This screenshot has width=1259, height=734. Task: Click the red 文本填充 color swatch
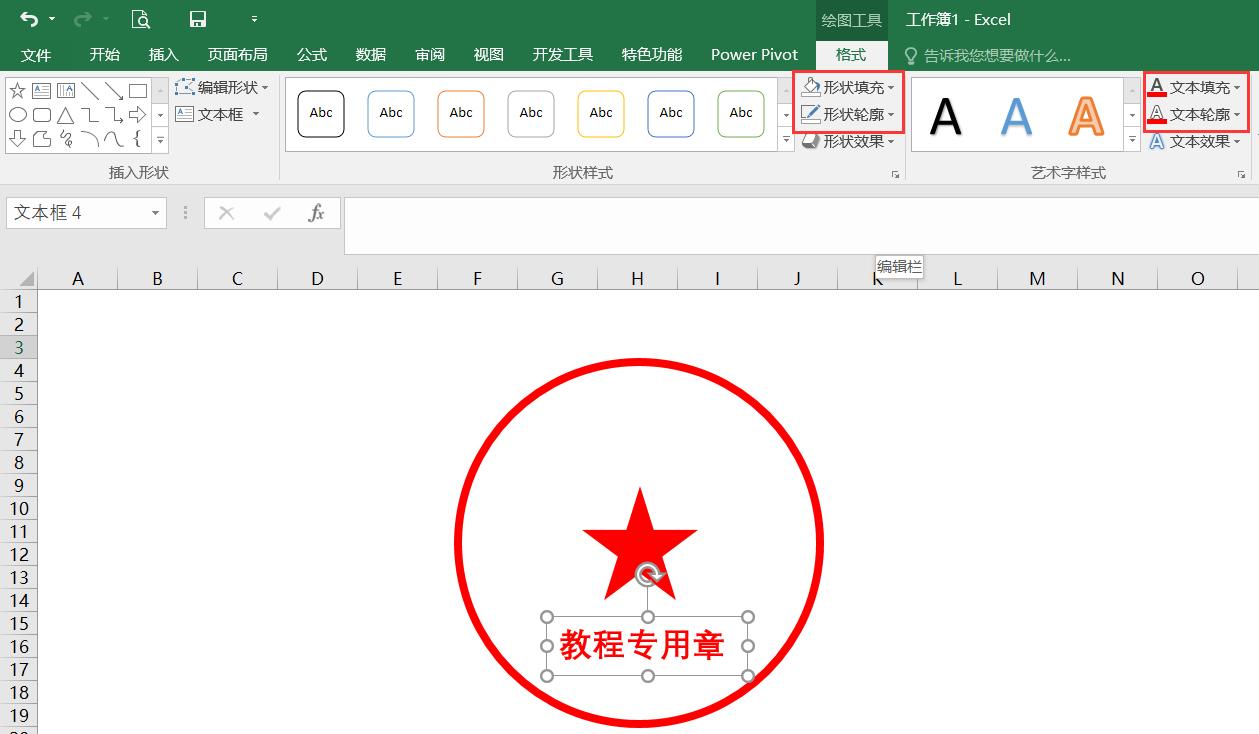click(x=1159, y=94)
